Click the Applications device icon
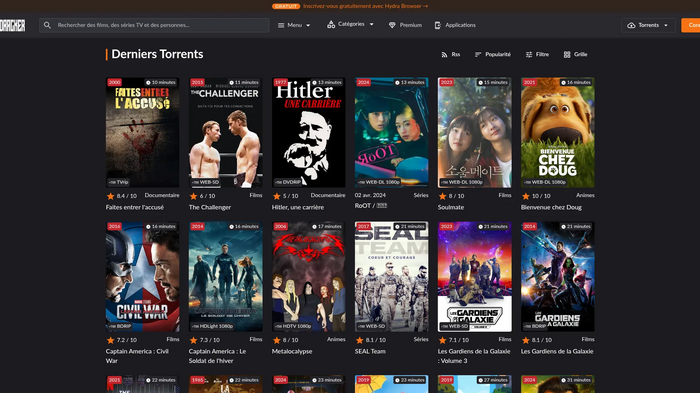Screen dimensions: 700x393 point(438,25)
